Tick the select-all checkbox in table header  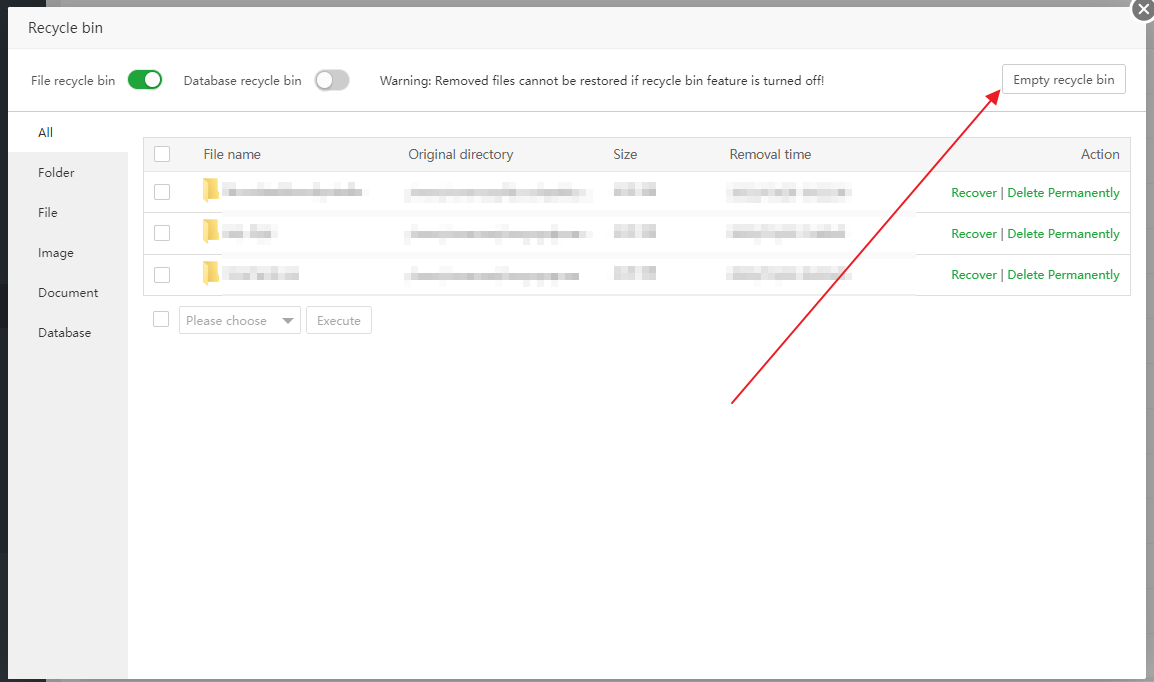(162, 154)
